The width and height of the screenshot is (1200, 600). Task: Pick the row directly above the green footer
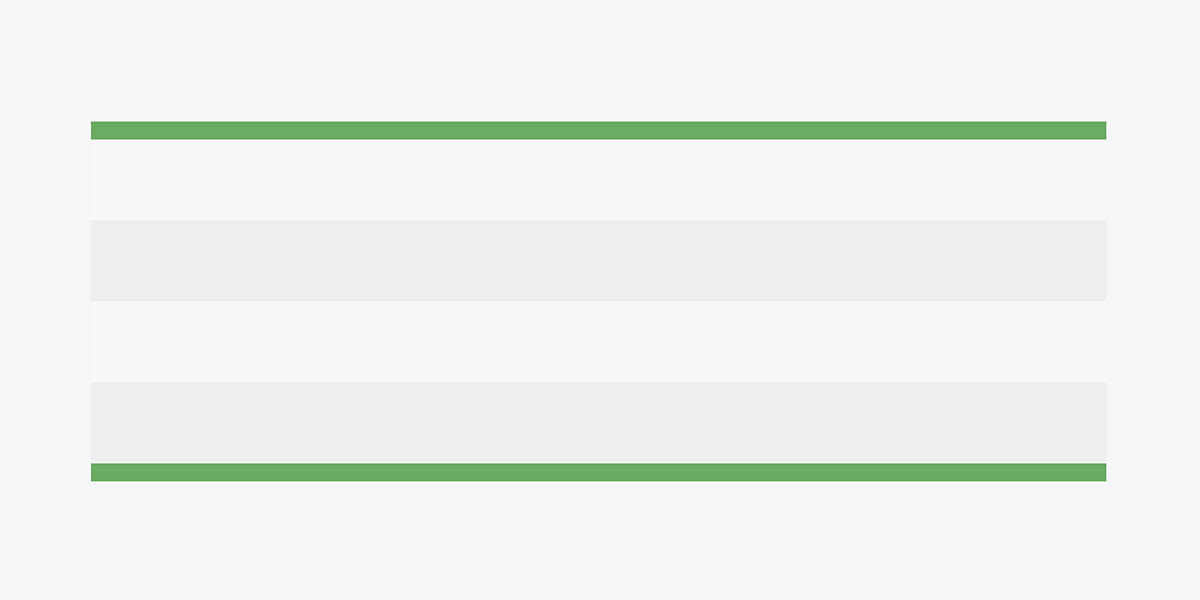click(598, 423)
